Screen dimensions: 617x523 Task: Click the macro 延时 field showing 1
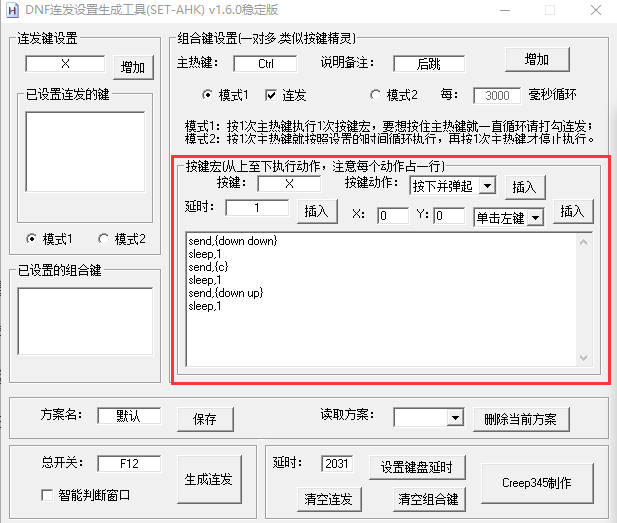click(257, 207)
